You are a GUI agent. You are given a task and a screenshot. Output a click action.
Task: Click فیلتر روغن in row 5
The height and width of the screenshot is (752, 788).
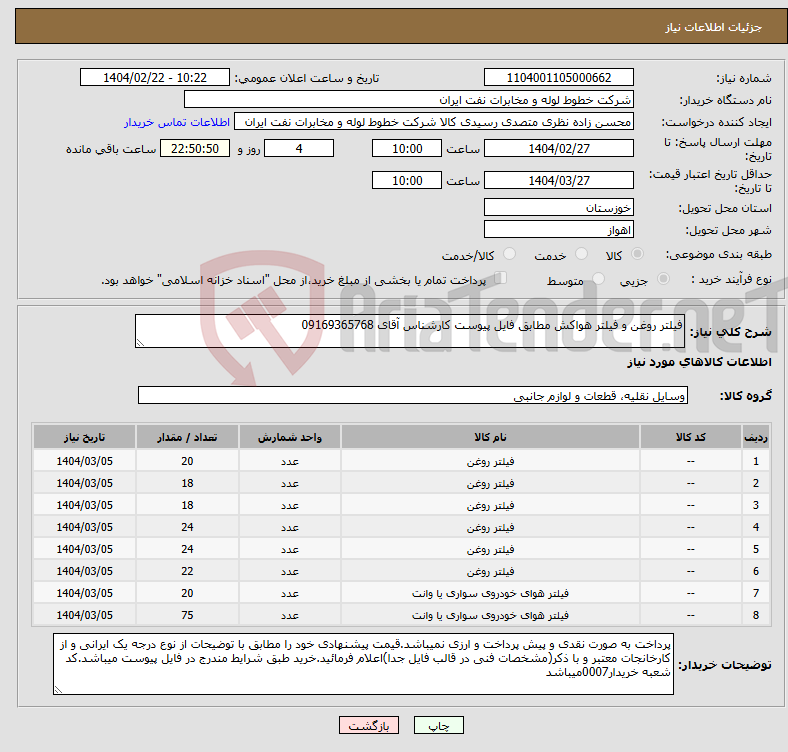coord(490,549)
